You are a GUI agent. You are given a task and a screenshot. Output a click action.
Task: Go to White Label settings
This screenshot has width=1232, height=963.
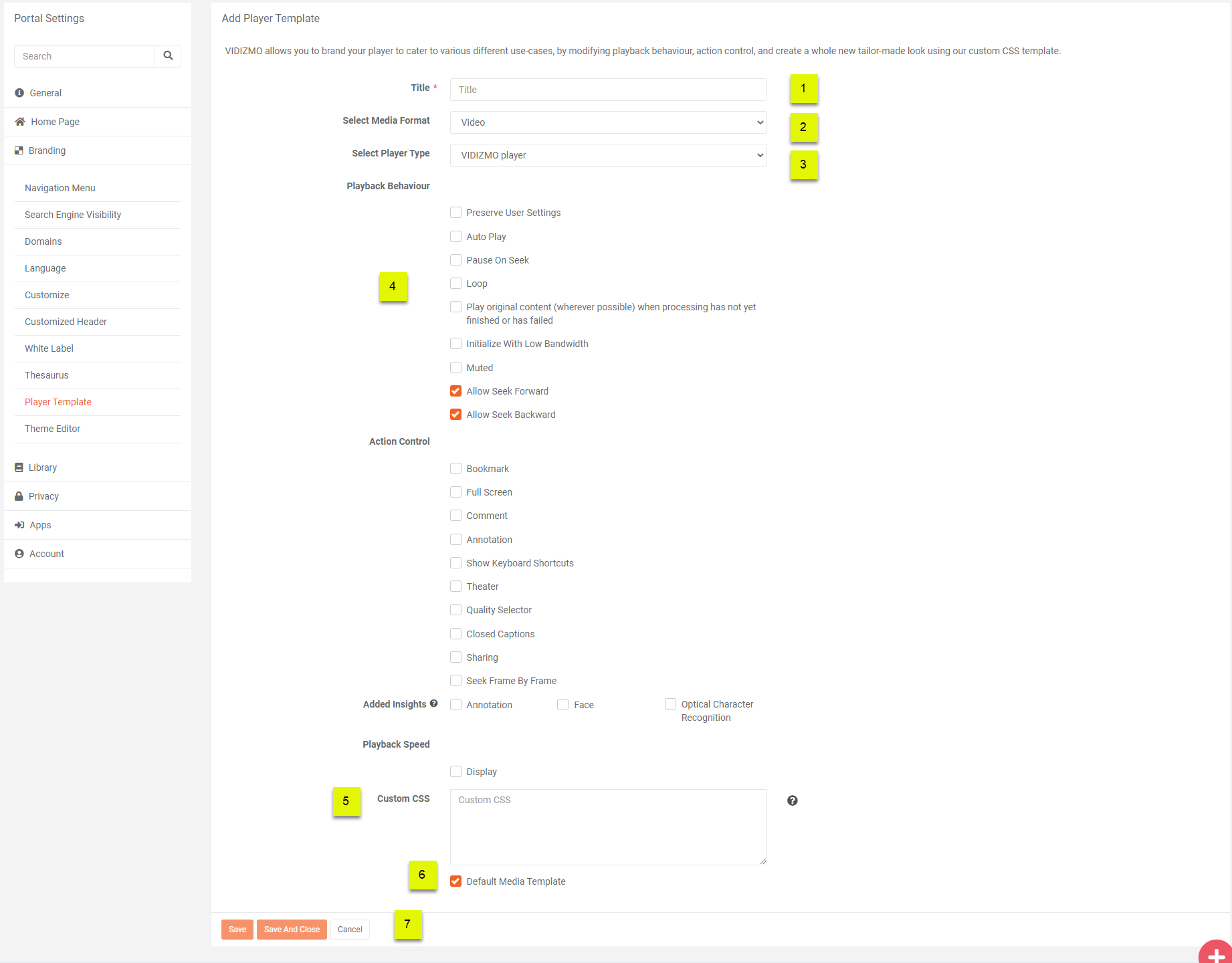(x=49, y=348)
